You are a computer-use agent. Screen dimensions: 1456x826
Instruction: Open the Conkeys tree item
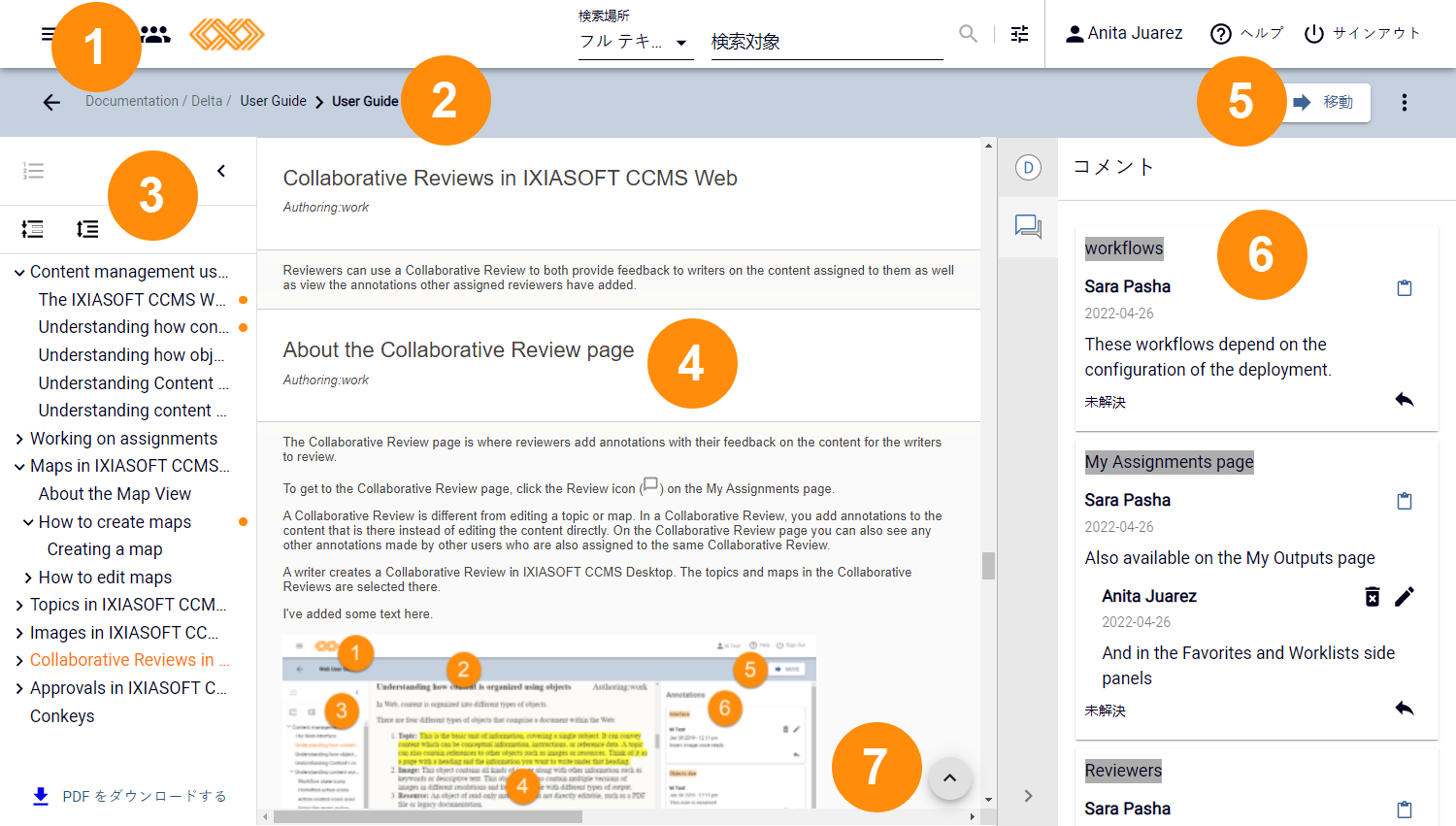coord(62,716)
